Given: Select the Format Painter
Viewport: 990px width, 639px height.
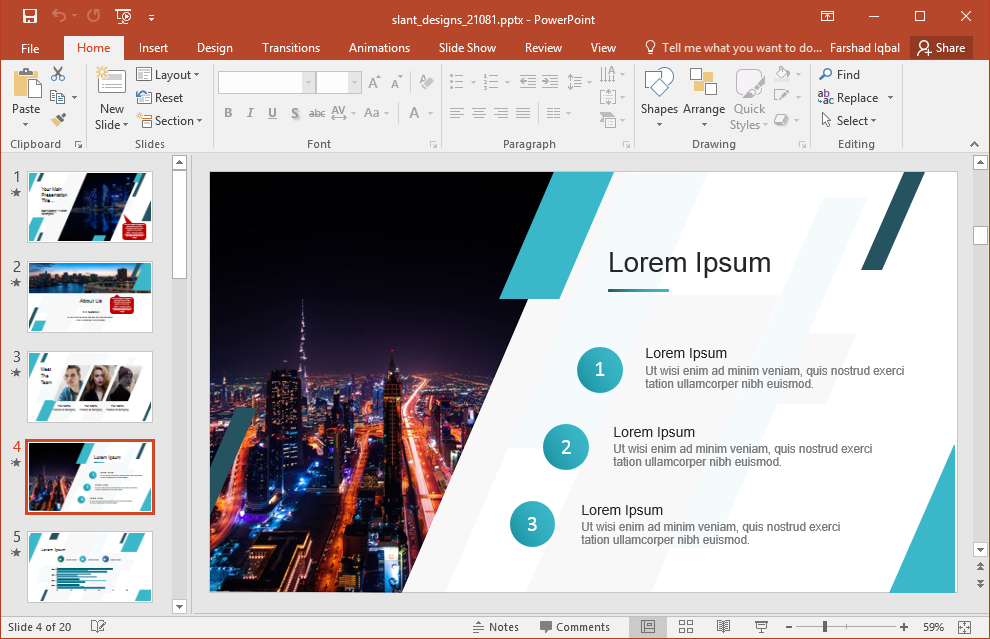Looking at the screenshot, I should click(60, 120).
